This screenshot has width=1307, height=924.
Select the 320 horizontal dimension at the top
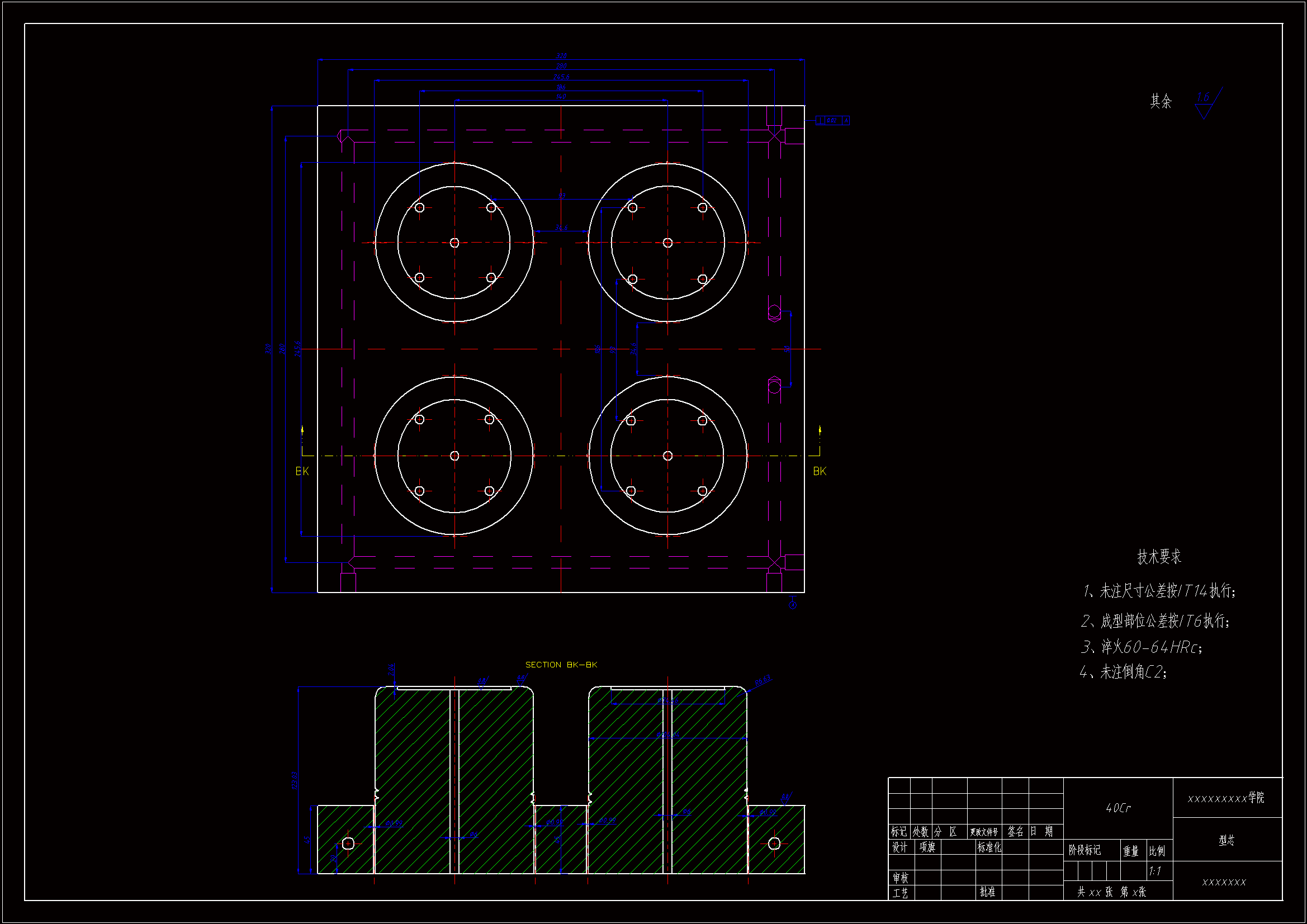coord(561,56)
